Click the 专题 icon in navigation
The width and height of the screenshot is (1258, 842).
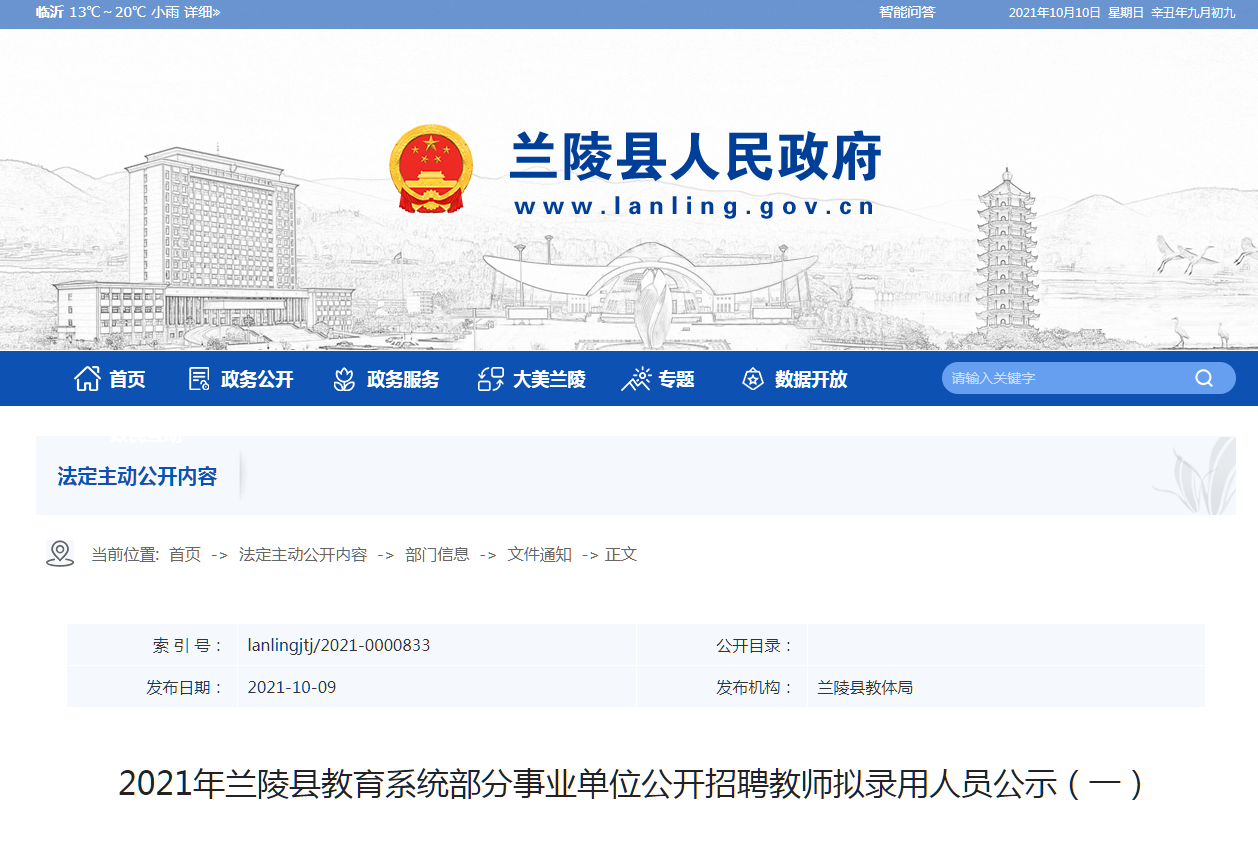(636, 379)
